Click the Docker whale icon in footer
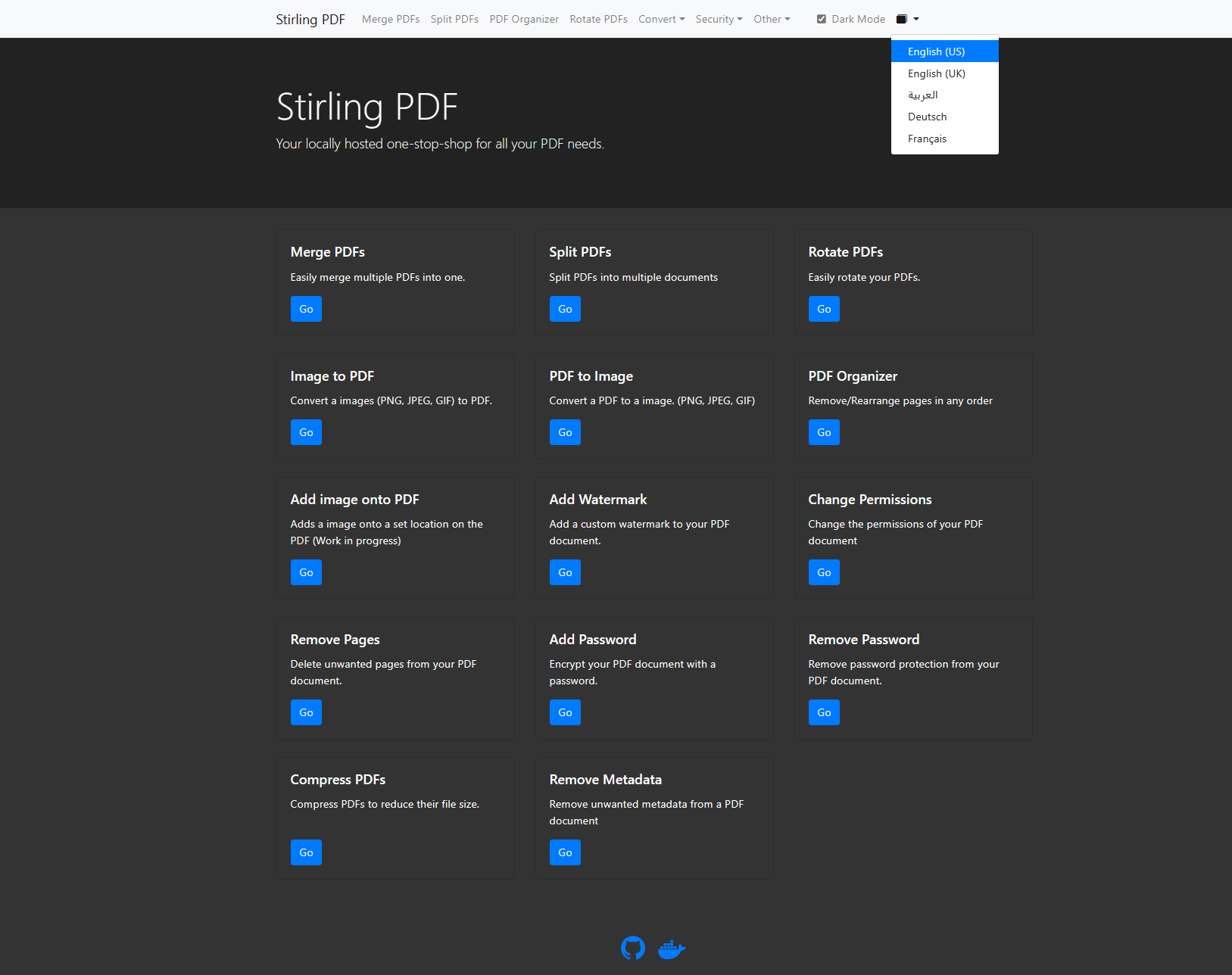 671,949
